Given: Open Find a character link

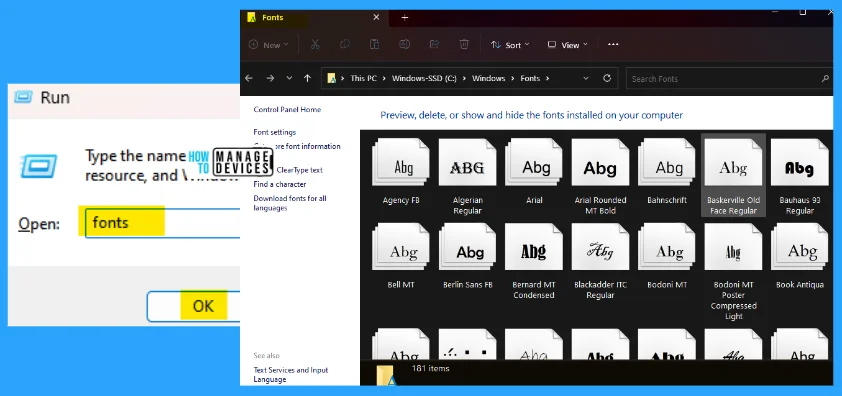Looking at the screenshot, I should coord(280,184).
